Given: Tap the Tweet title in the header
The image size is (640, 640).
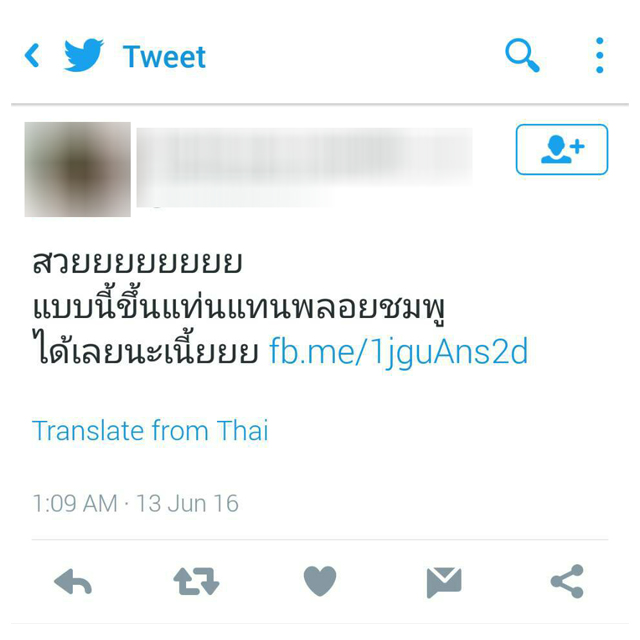Looking at the screenshot, I should (x=164, y=56).
